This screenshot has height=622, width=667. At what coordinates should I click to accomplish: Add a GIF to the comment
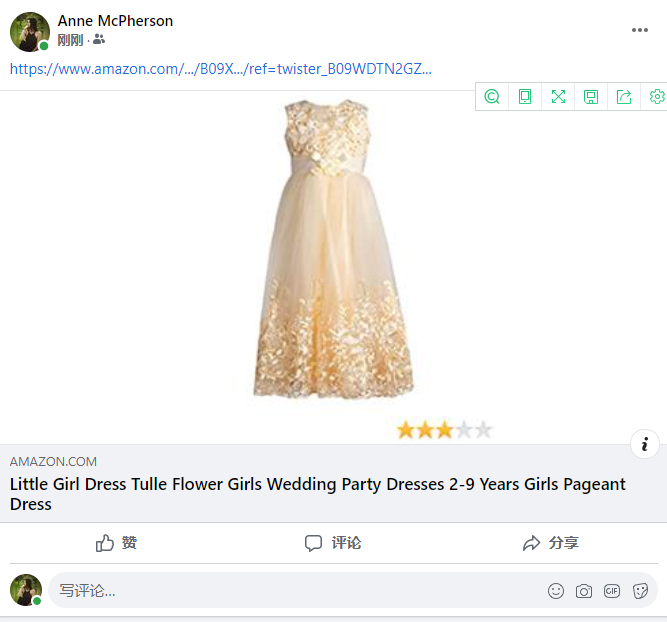pyautogui.click(x=612, y=591)
